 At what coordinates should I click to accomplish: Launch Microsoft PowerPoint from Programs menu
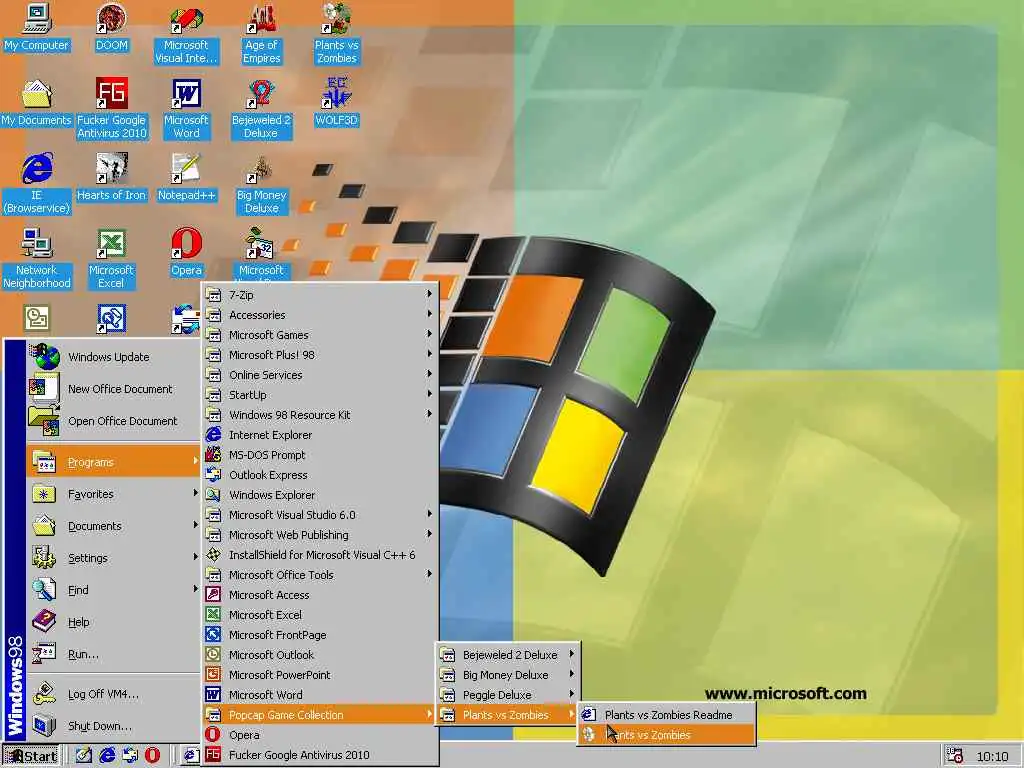point(319,675)
